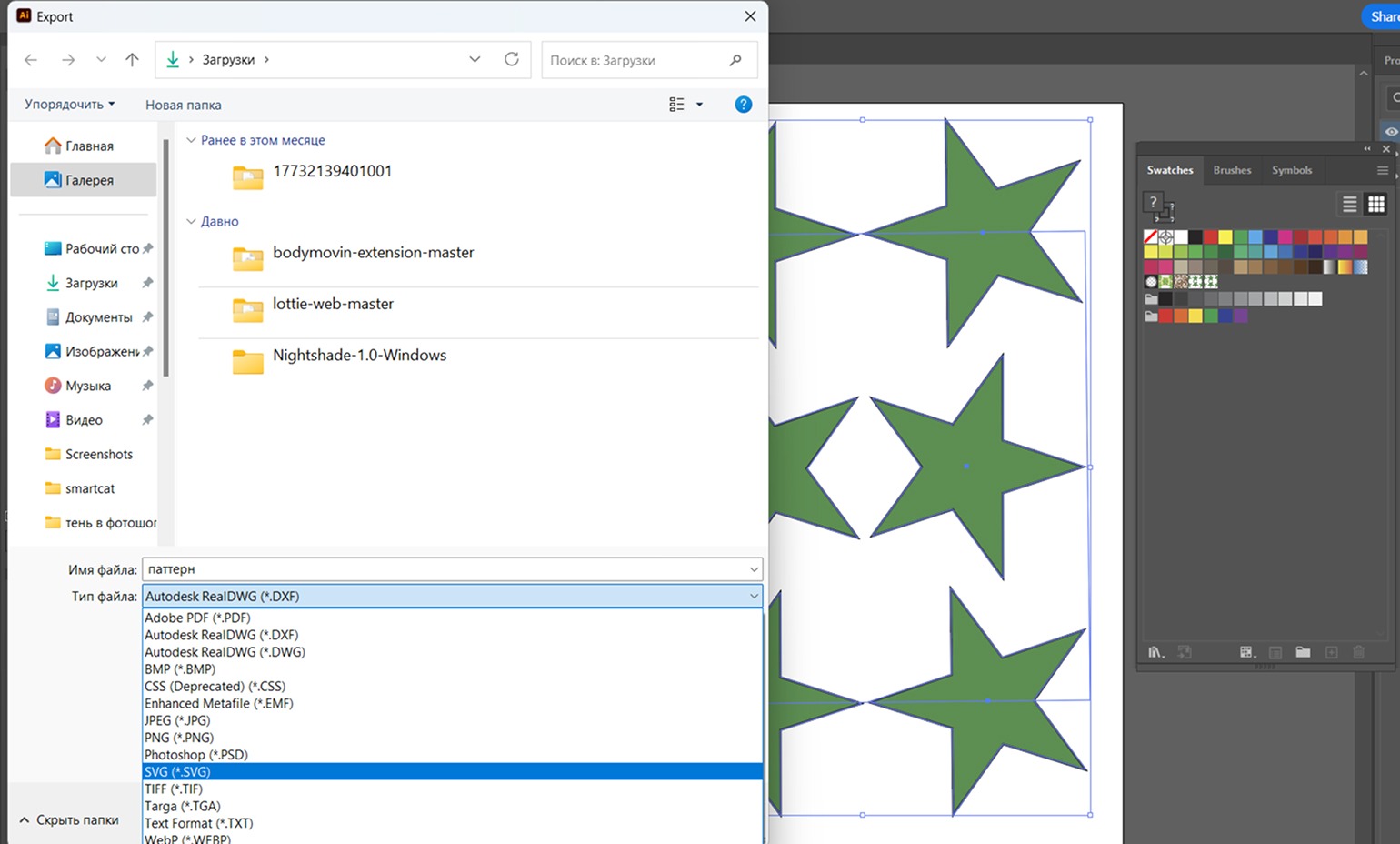Open view options dropdown arrow
Screen dimensions: 1400x844
[699, 105]
